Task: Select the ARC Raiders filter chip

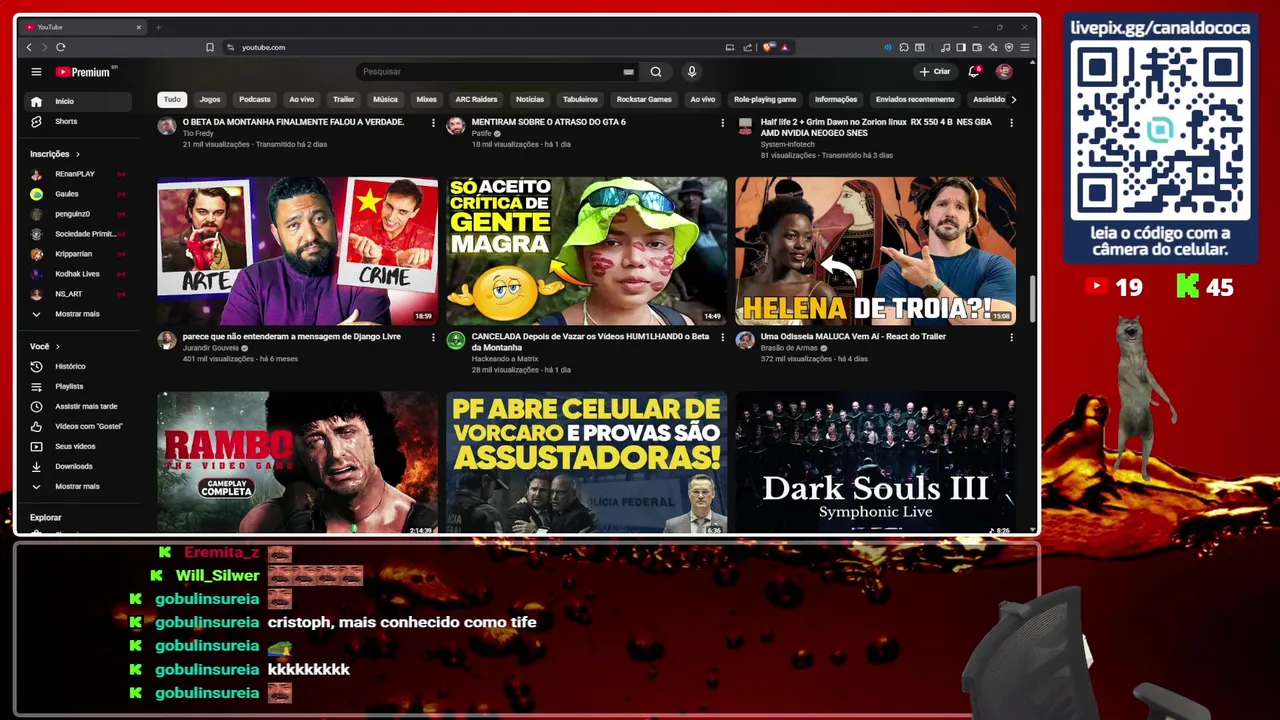Action: (x=476, y=100)
